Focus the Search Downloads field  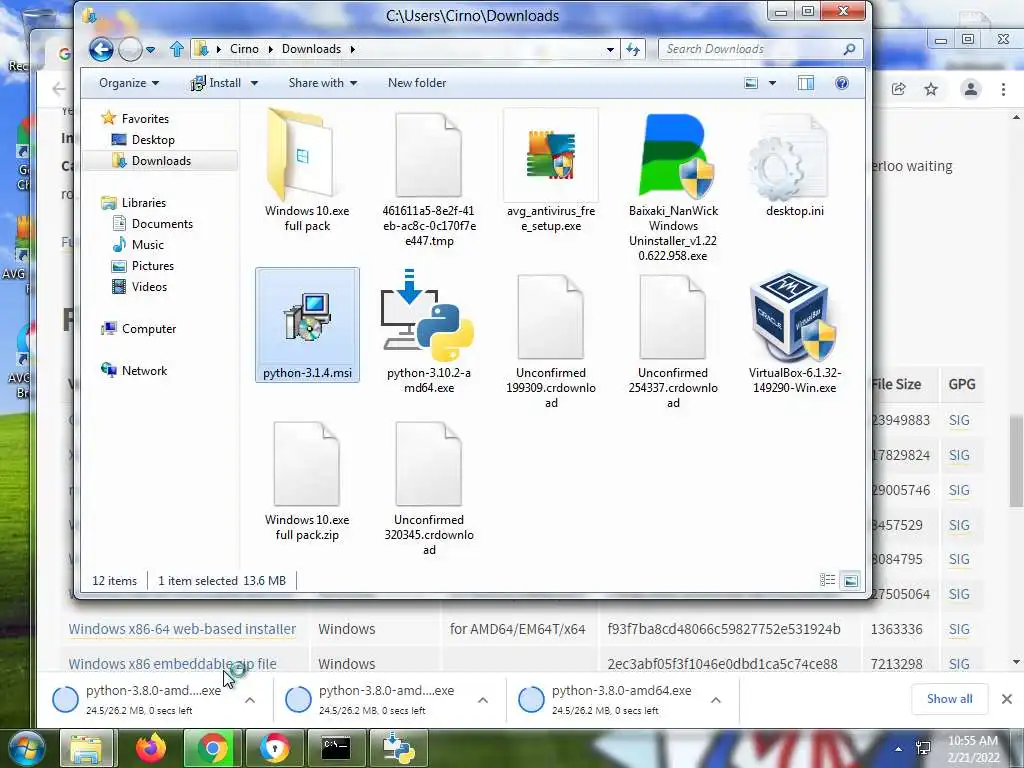(x=761, y=49)
